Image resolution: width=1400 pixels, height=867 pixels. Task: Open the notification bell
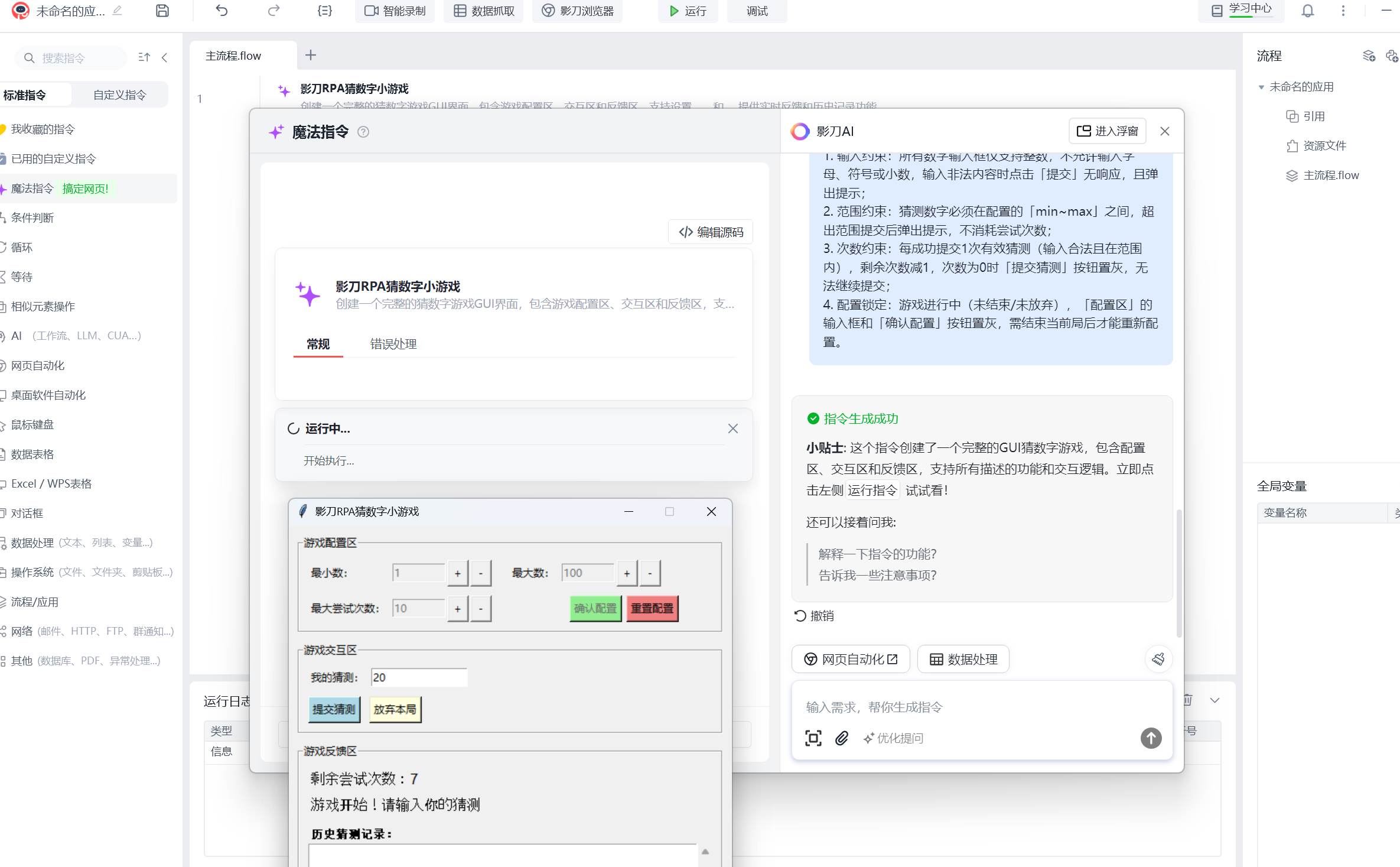[x=1307, y=11]
